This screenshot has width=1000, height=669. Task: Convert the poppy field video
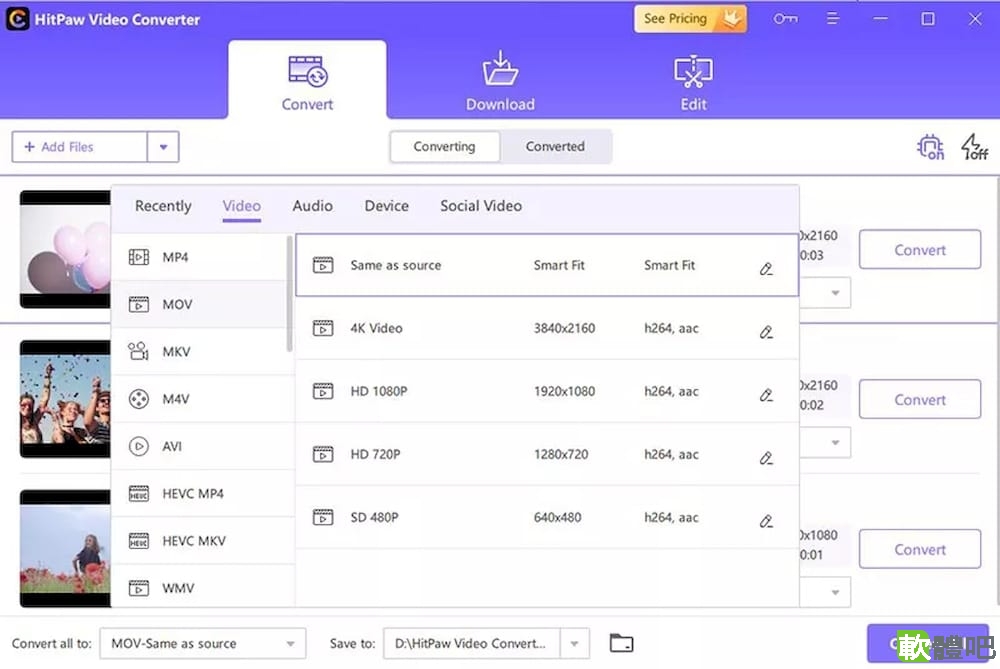pos(920,549)
